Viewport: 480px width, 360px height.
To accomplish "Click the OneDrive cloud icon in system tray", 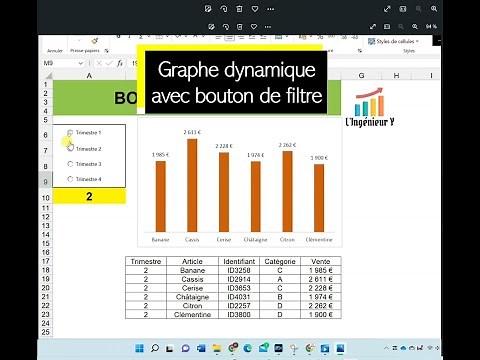I will [x=403, y=348].
